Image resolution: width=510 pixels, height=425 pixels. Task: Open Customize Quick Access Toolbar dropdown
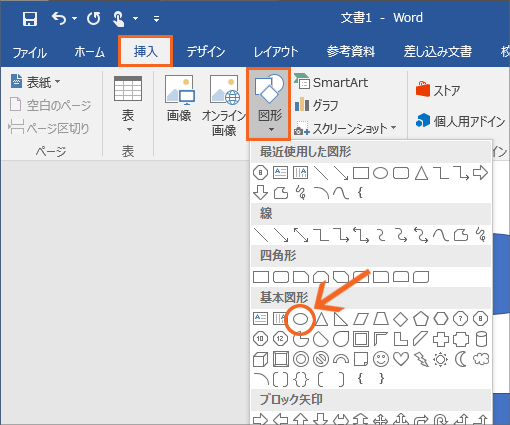(156, 19)
